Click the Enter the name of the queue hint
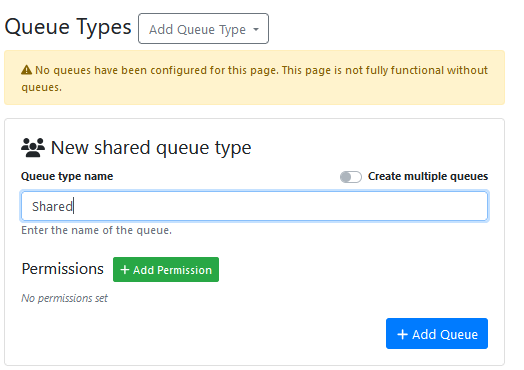The height and width of the screenshot is (370, 524). tap(96, 230)
